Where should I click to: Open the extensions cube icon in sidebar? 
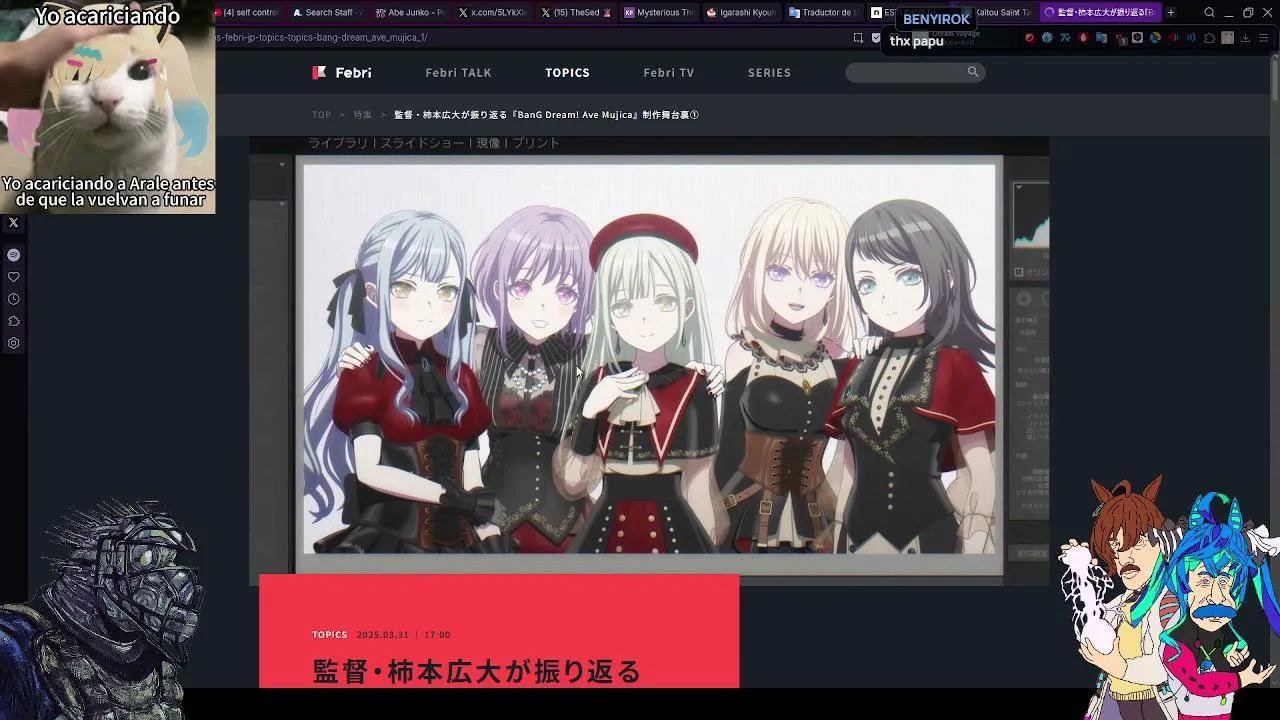[14, 321]
